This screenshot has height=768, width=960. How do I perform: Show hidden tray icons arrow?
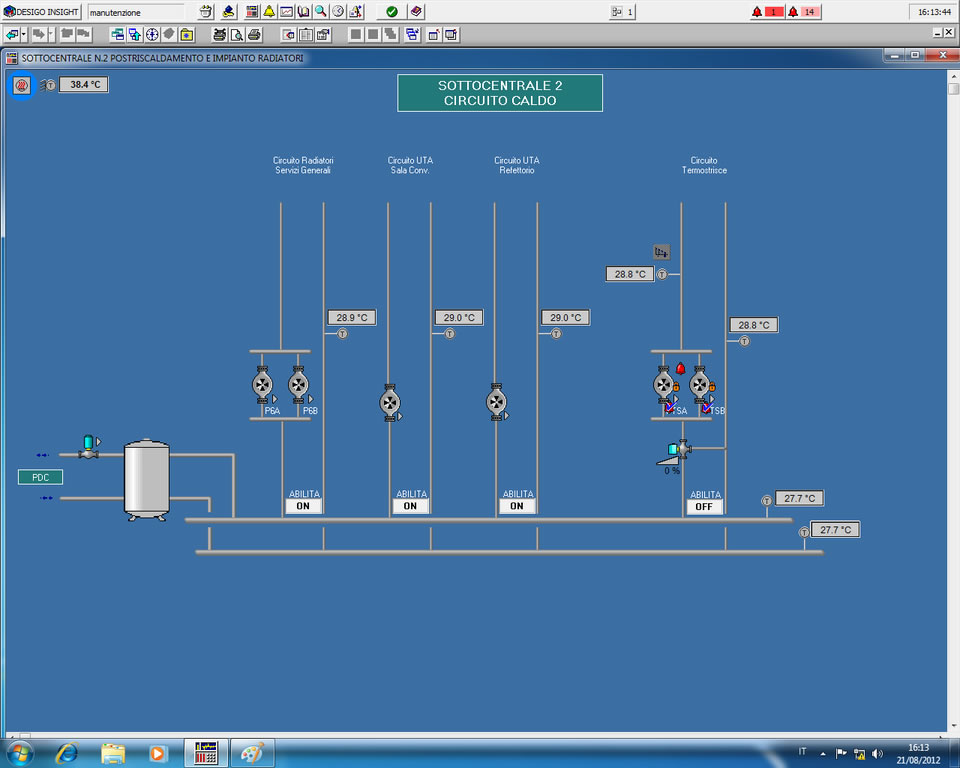(823, 754)
